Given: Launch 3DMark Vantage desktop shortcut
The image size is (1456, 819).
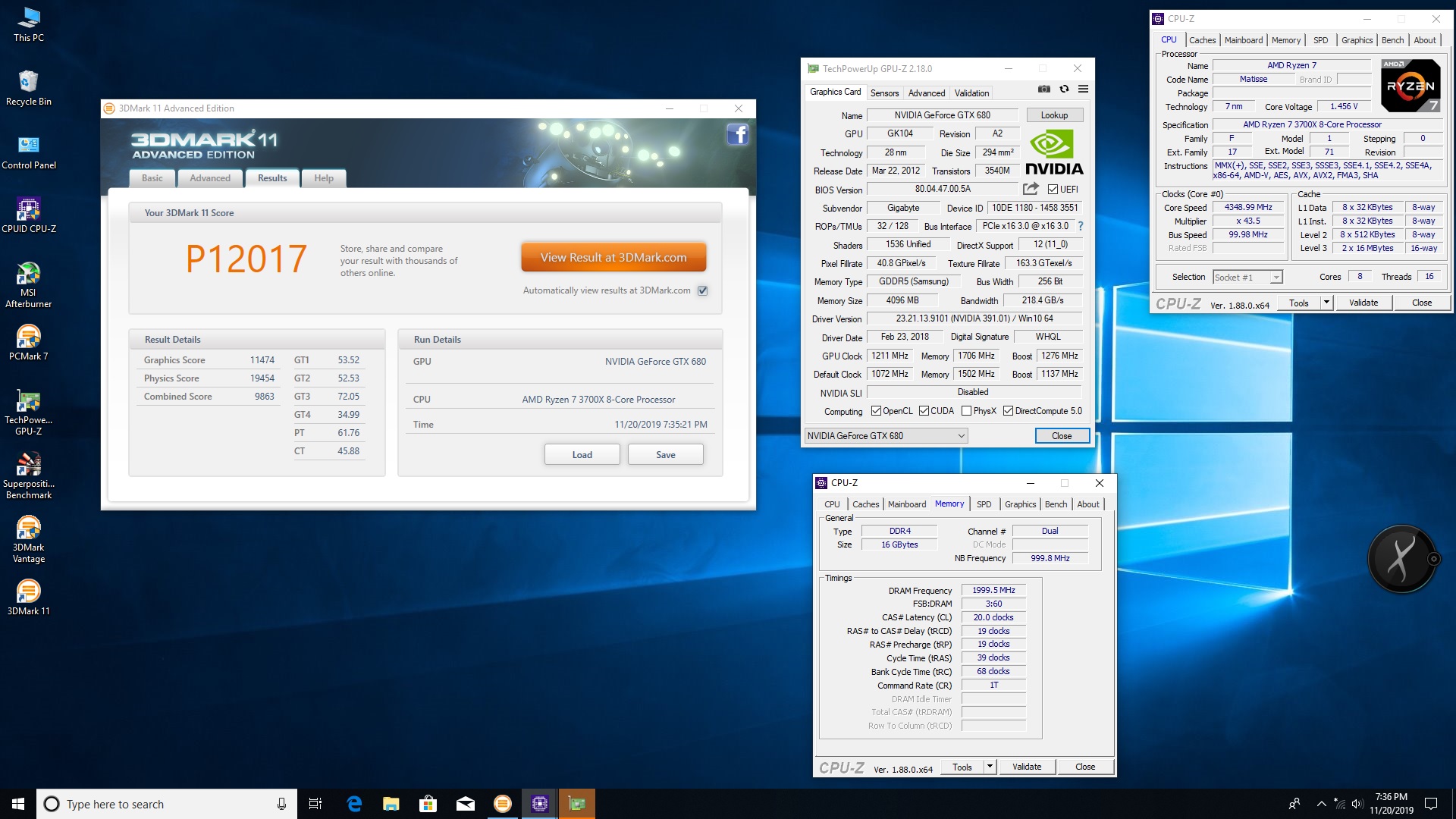Looking at the screenshot, I should [29, 539].
